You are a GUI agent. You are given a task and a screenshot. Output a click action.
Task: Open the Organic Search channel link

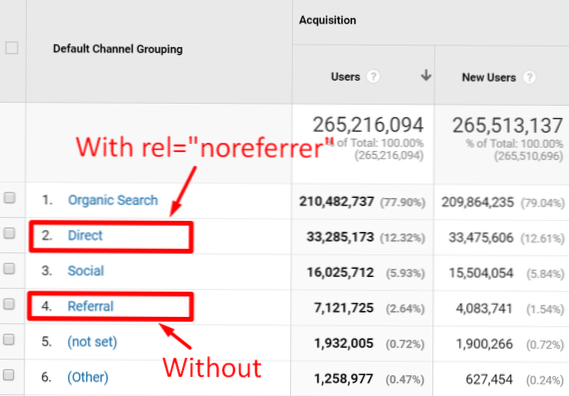[113, 200]
